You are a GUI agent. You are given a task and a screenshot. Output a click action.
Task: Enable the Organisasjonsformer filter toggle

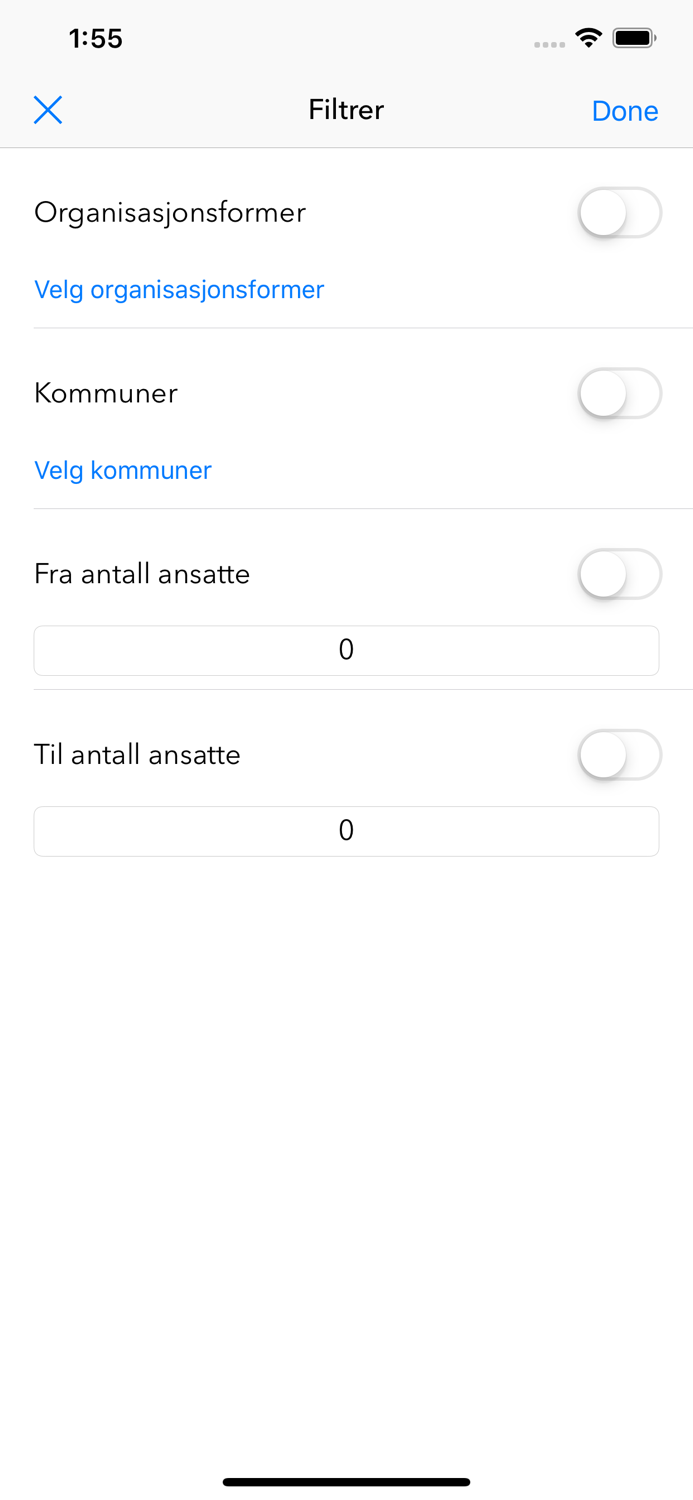pos(619,212)
